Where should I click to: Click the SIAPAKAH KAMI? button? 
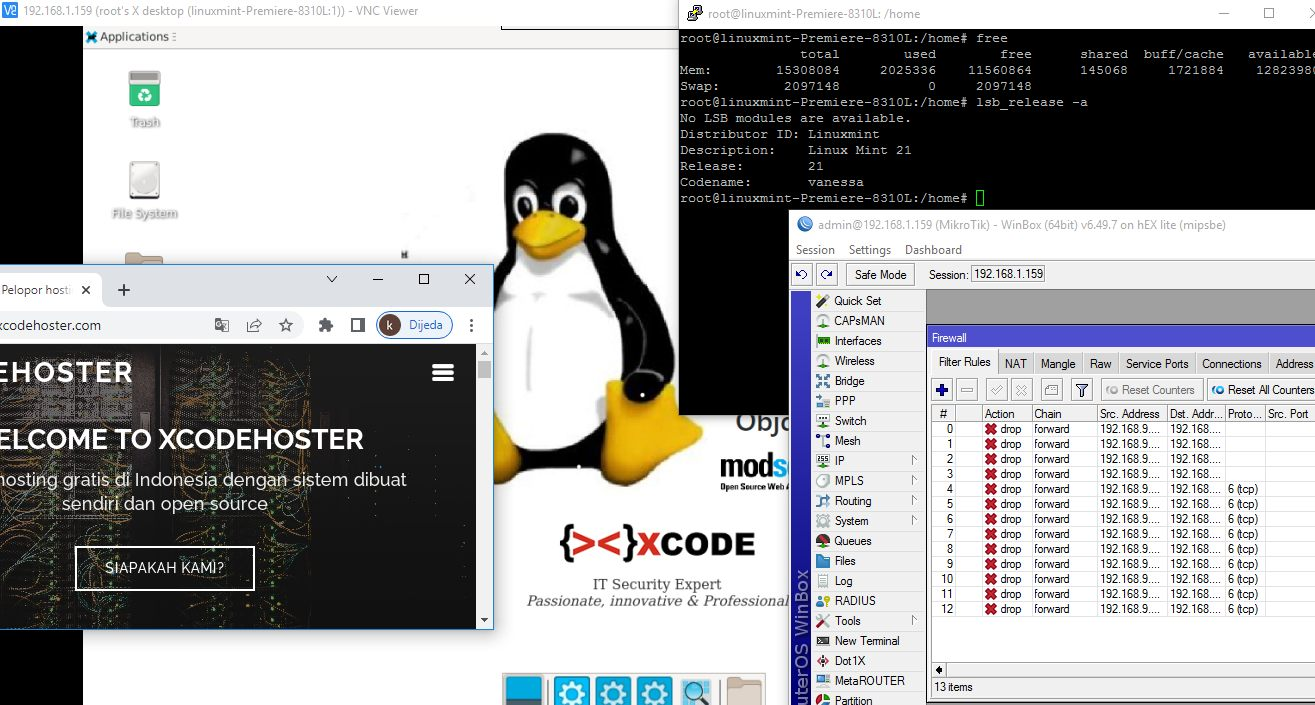pyautogui.click(x=165, y=568)
